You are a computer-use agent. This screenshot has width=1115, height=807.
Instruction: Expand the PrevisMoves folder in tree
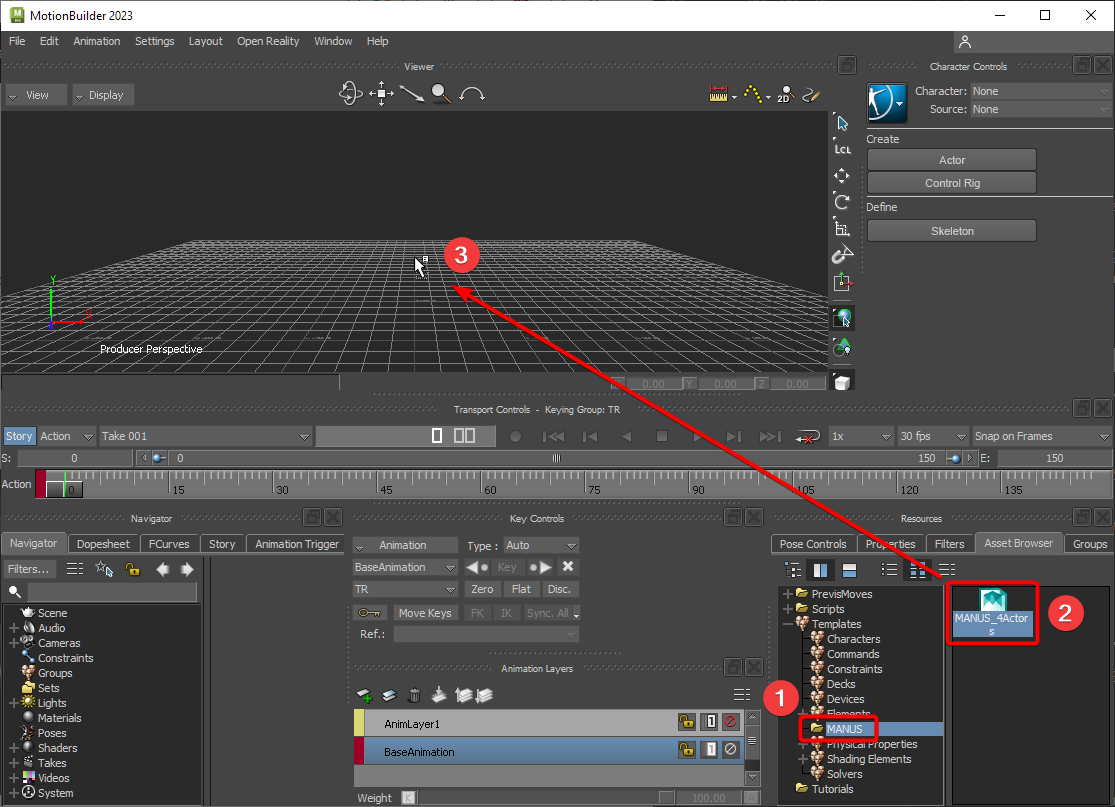tap(788, 594)
